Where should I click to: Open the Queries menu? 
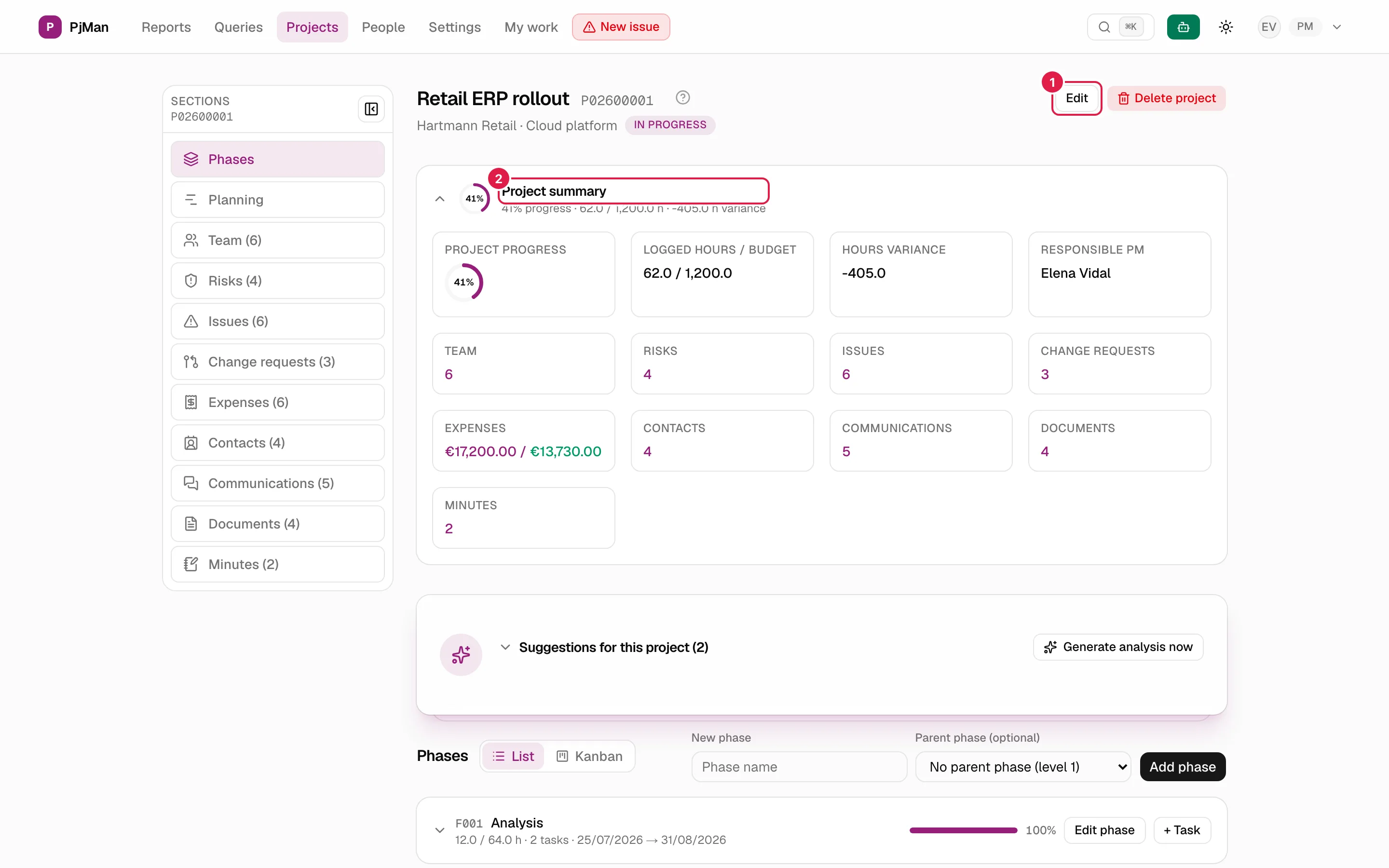238,27
